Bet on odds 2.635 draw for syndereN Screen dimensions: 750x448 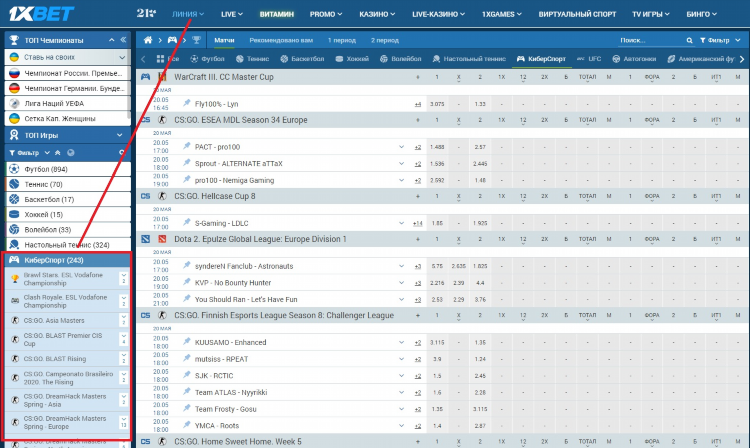(x=458, y=266)
